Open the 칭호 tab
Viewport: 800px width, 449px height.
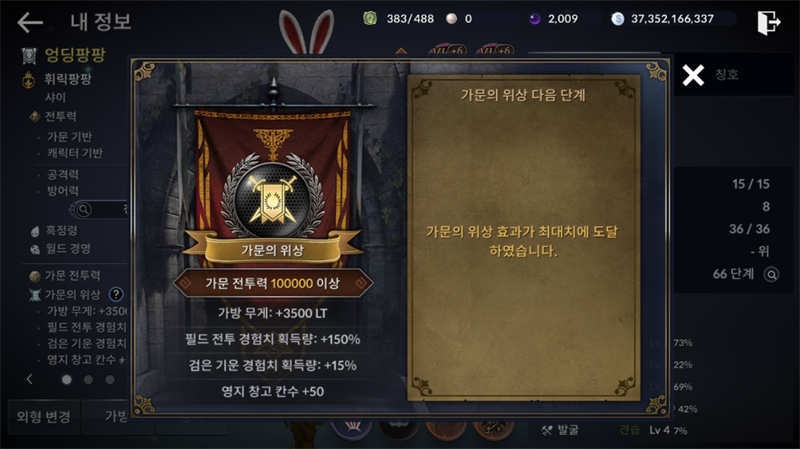[727, 75]
